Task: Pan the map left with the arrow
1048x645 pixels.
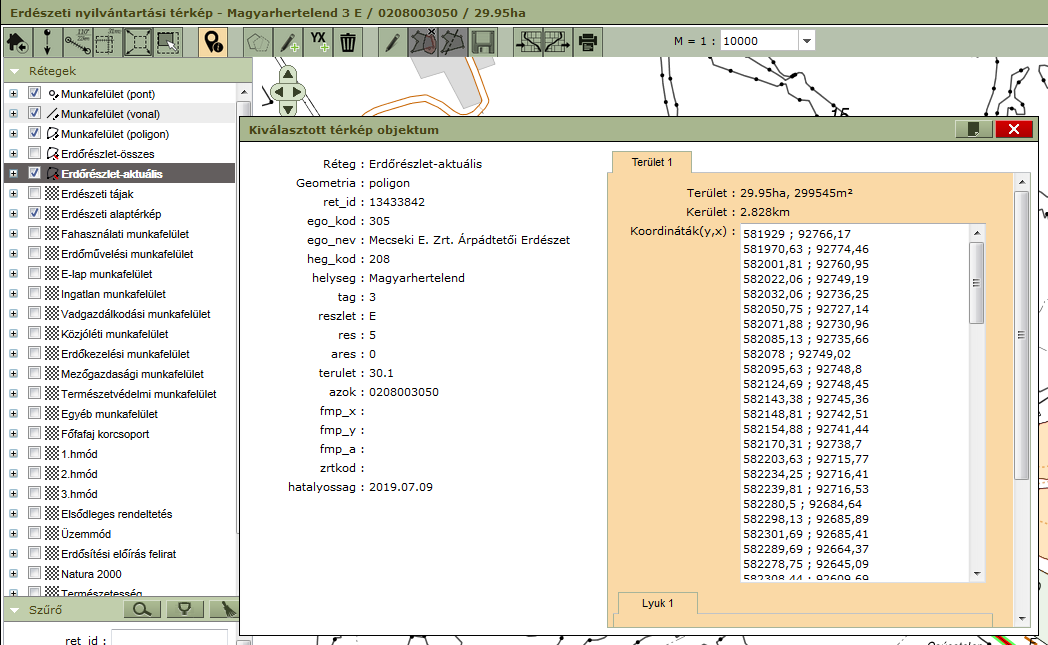Action: point(278,92)
